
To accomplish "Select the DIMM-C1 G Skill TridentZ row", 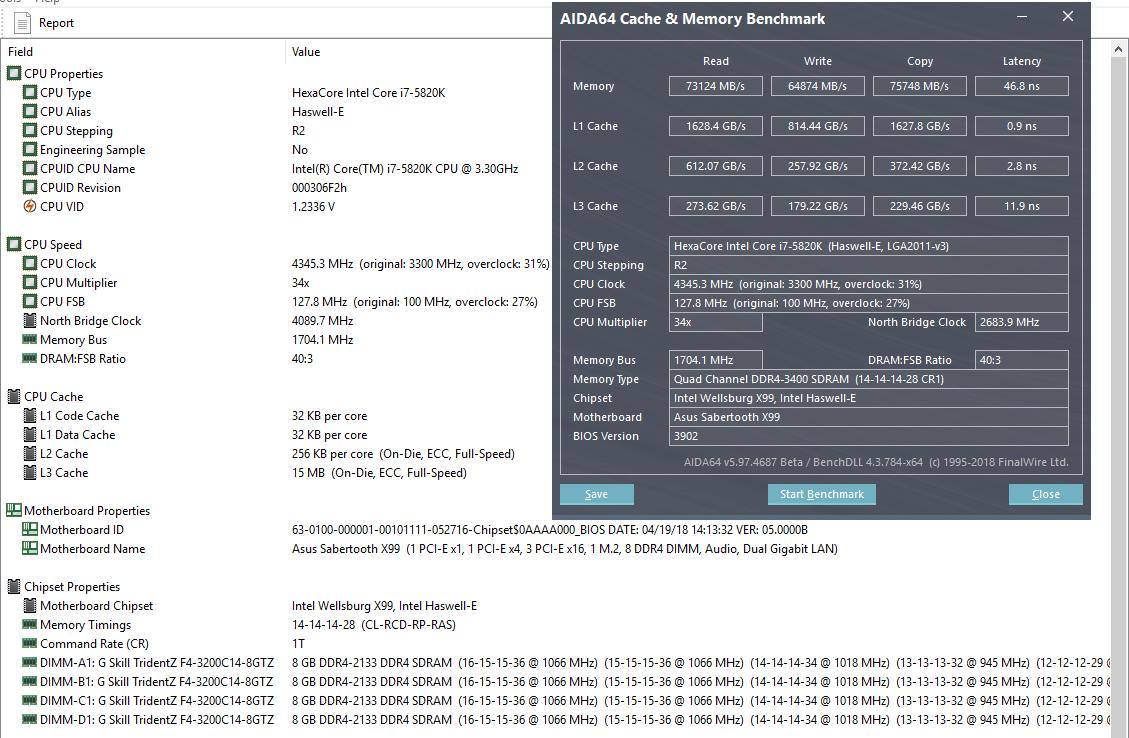I will click(565, 701).
